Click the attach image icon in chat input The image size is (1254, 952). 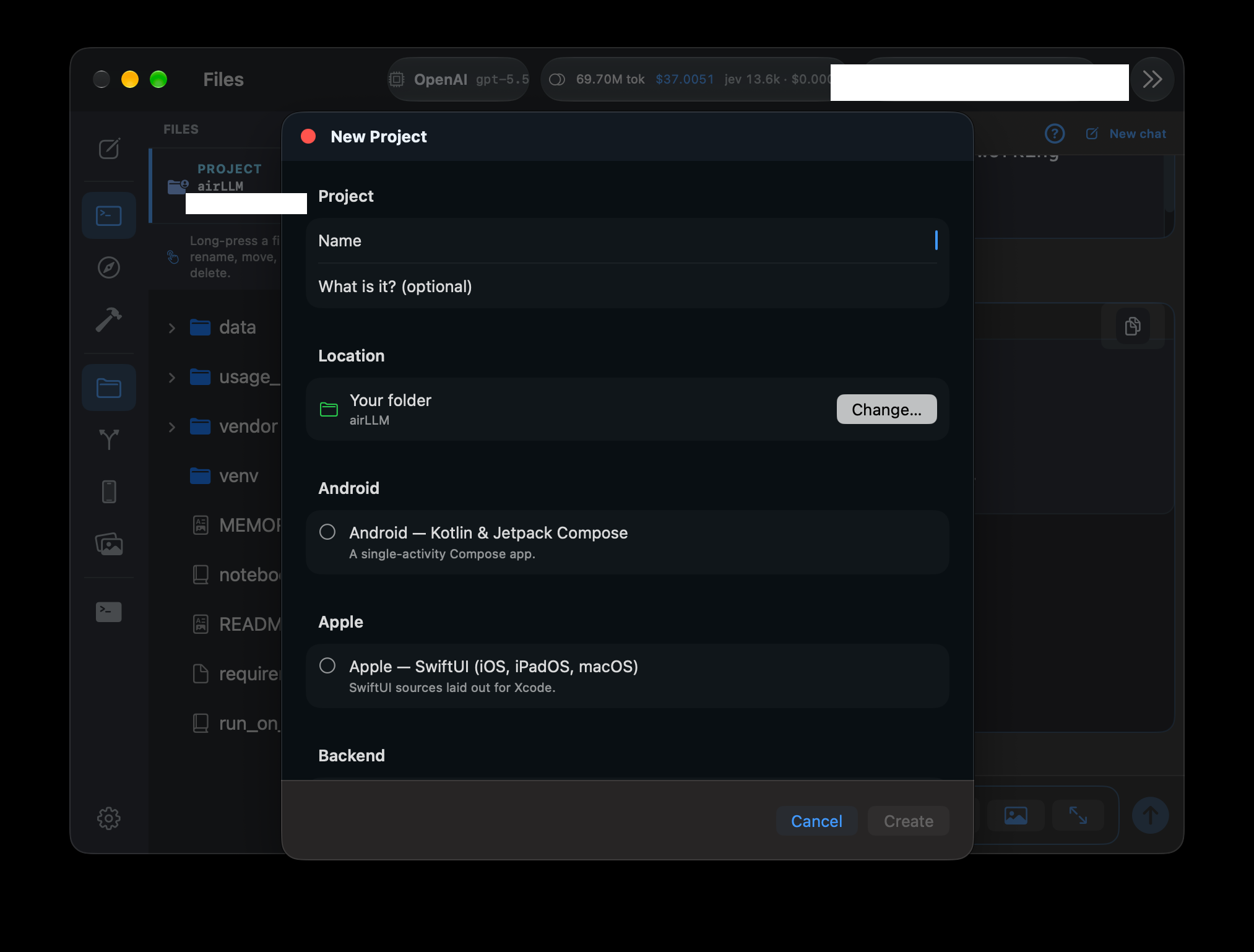click(x=1016, y=815)
